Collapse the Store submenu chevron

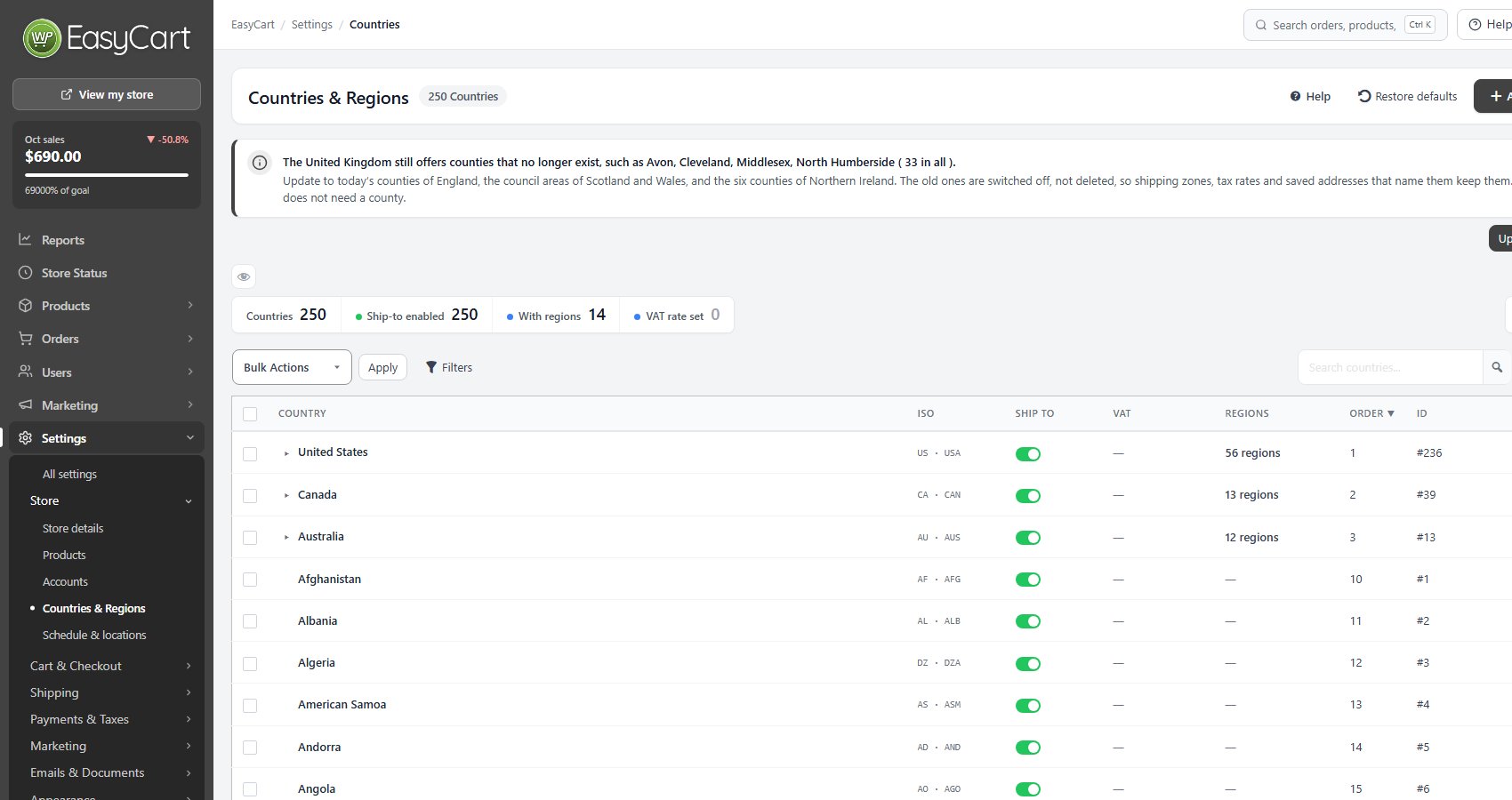(189, 501)
